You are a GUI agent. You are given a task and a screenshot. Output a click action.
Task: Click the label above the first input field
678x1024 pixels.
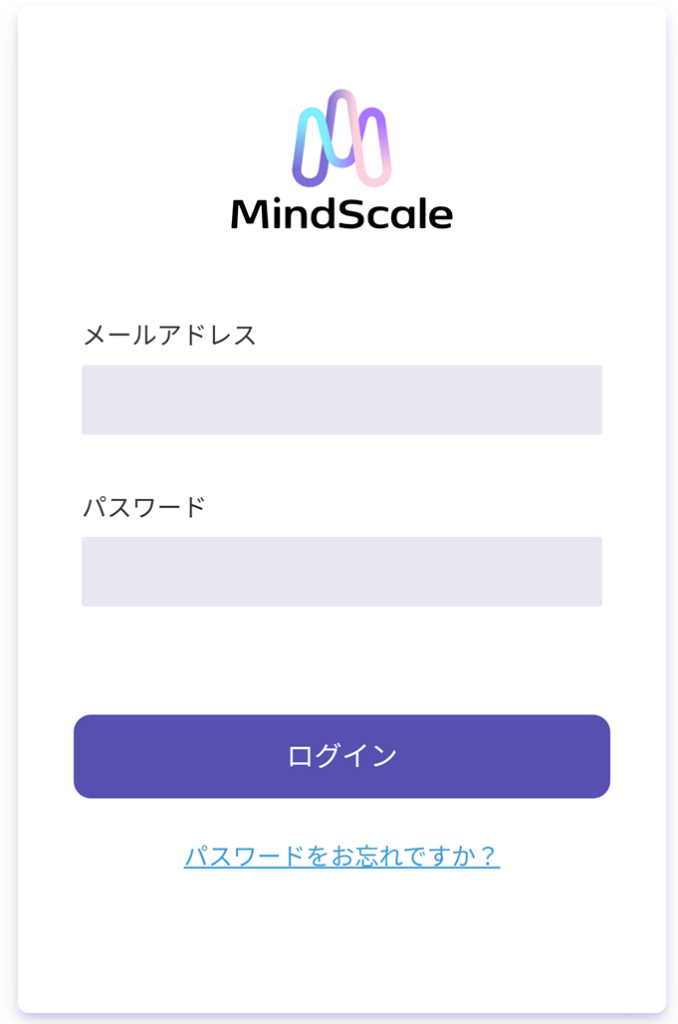tap(169, 336)
